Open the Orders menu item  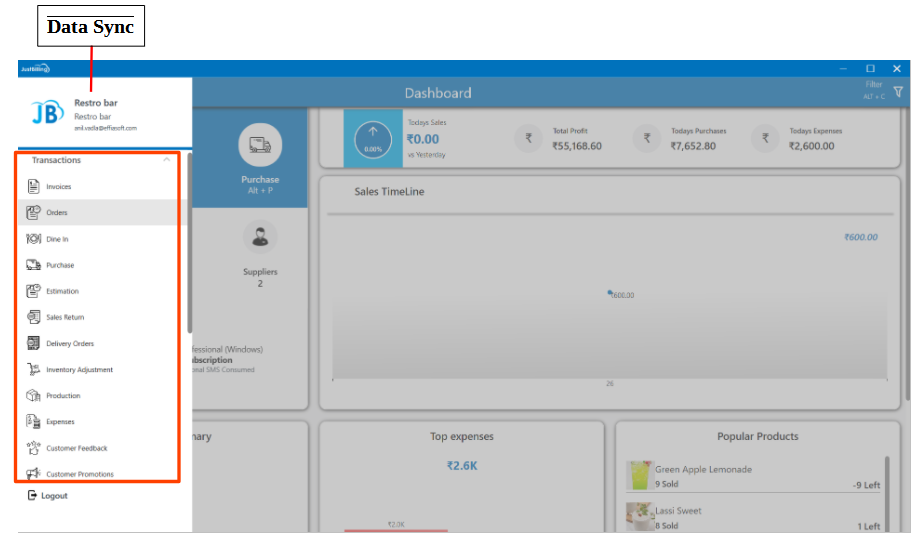(x=57, y=213)
